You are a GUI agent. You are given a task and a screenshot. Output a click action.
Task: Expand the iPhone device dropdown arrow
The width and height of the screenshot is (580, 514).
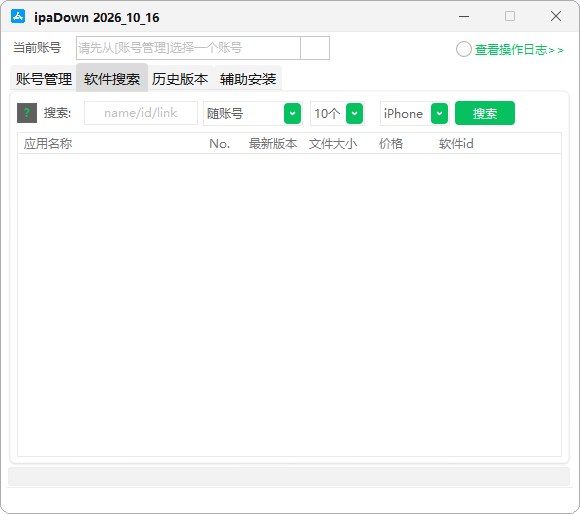[439, 113]
